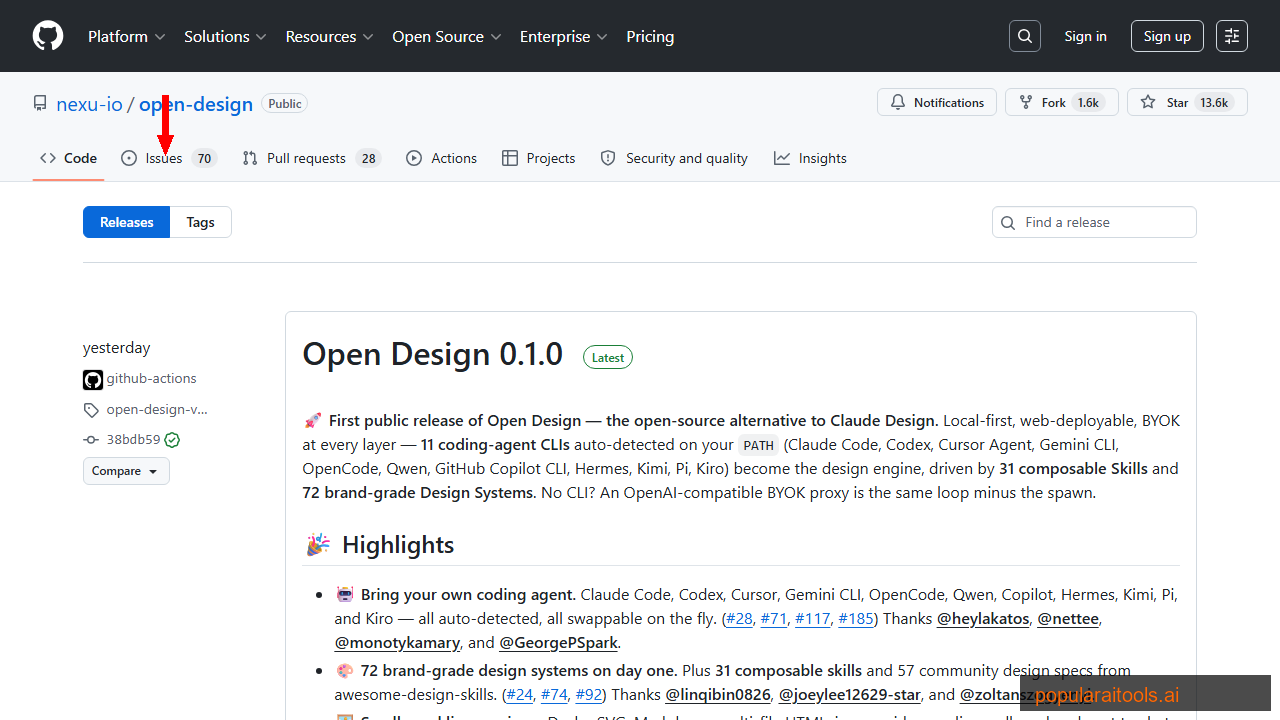Focus the Find a release search field

pos(1094,222)
